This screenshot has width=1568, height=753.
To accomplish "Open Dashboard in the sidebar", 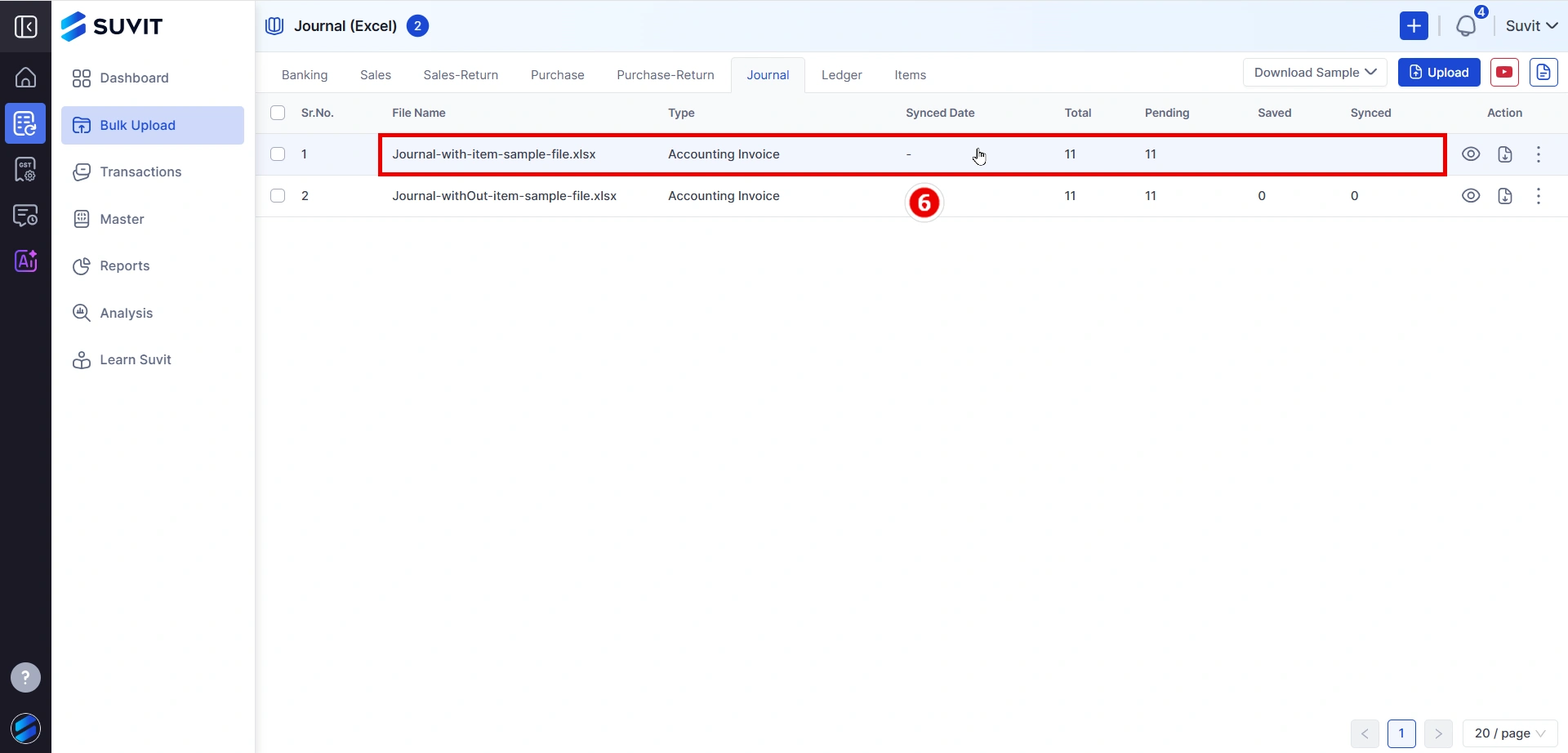I will (x=153, y=78).
